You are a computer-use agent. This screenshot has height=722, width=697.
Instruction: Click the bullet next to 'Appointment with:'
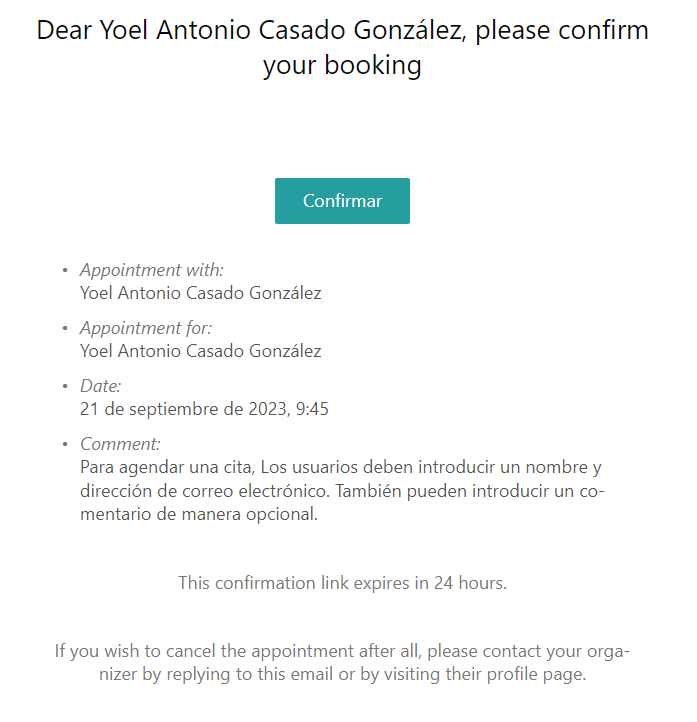coord(65,270)
